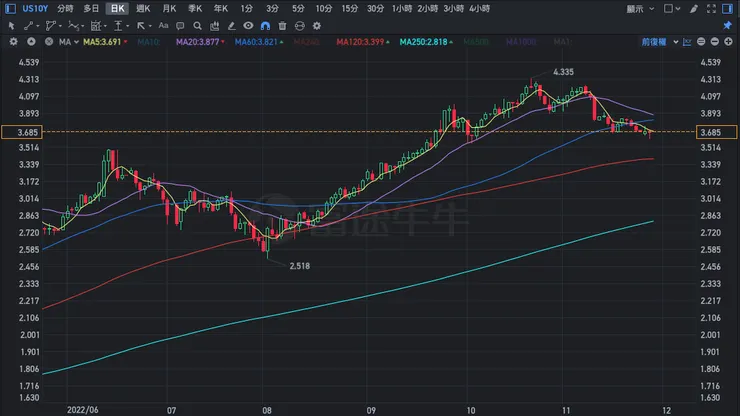Zoom out chart with minus icon
The width and height of the screenshot is (740, 416).
tap(715, 42)
